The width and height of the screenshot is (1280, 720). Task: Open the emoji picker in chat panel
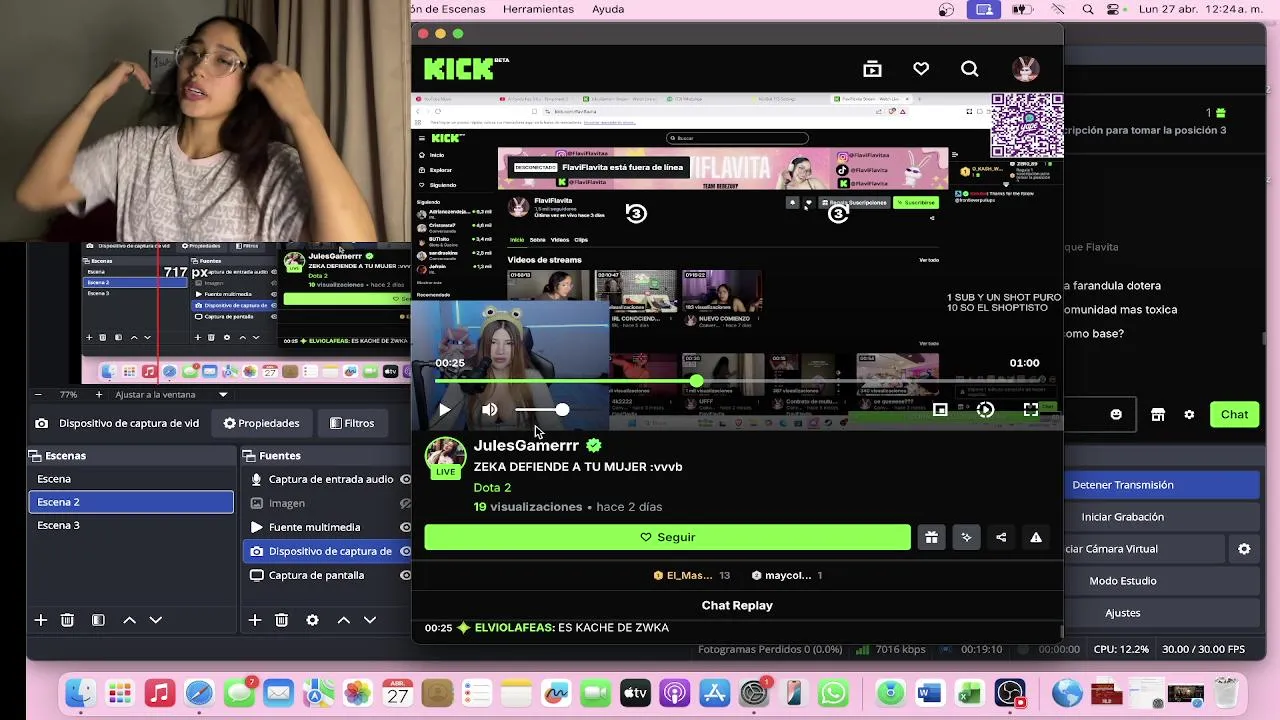(1116, 414)
